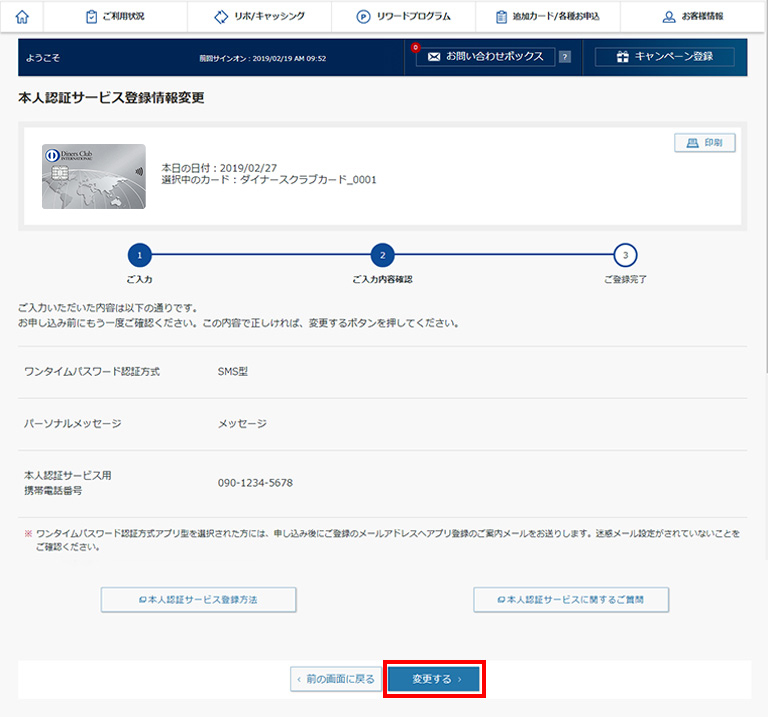This screenshot has height=717, width=768.
Task: Open the お客様情報 menu
Action: (693, 17)
